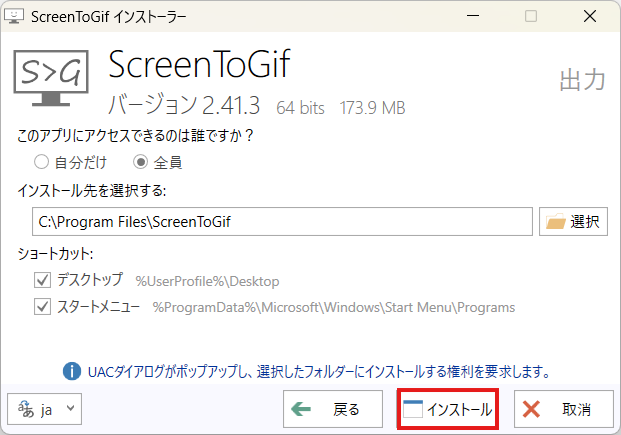The image size is (621, 435).
Task: Click the 出力 label
Action: (x=582, y=80)
